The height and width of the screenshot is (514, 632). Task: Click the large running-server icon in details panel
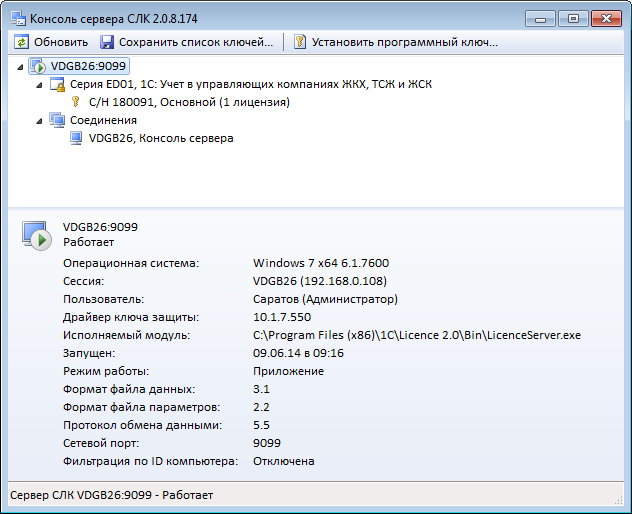point(36,236)
